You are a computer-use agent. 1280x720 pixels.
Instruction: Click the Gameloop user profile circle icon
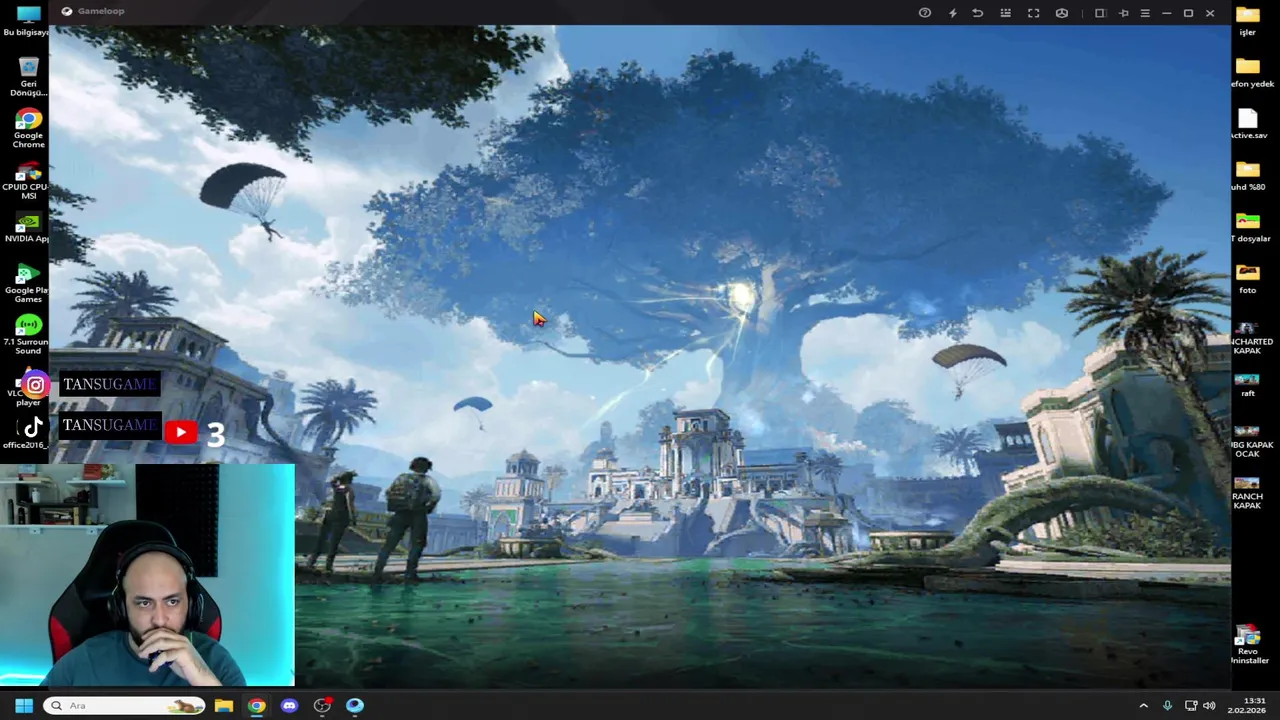[x=1062, y=13]
